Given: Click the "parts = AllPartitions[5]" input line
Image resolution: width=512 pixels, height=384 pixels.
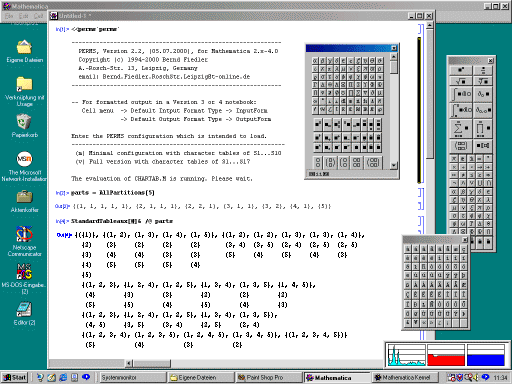Looking at the screenshot, I should click(113, 193).
